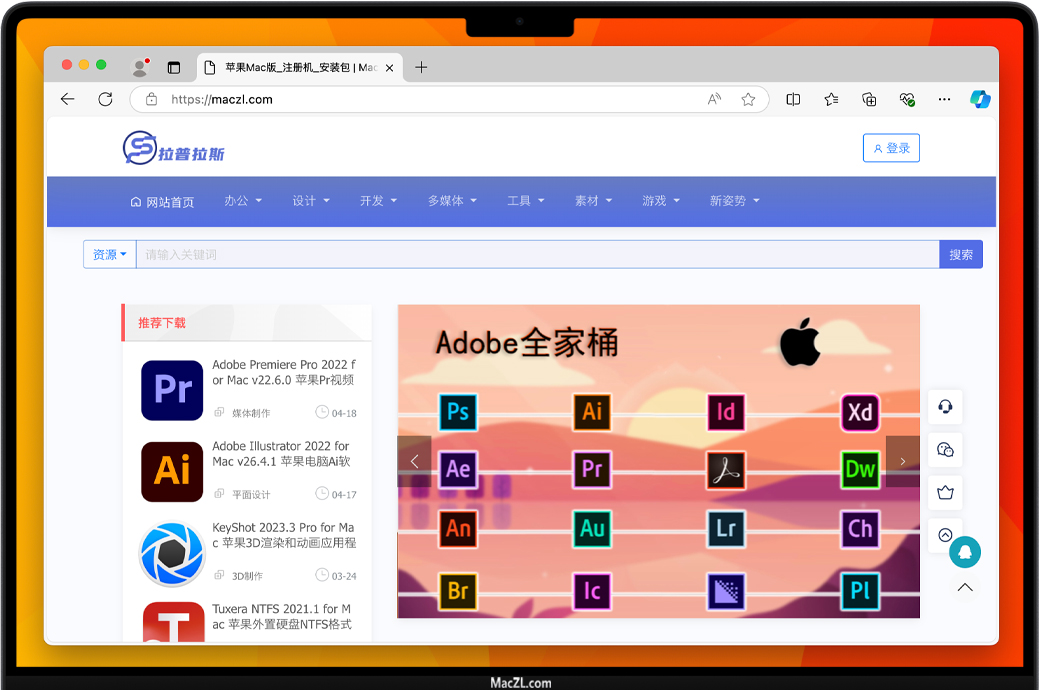Expand the 多媒体 navigation dropdown

pyautogui.click(x=452, y=201)
